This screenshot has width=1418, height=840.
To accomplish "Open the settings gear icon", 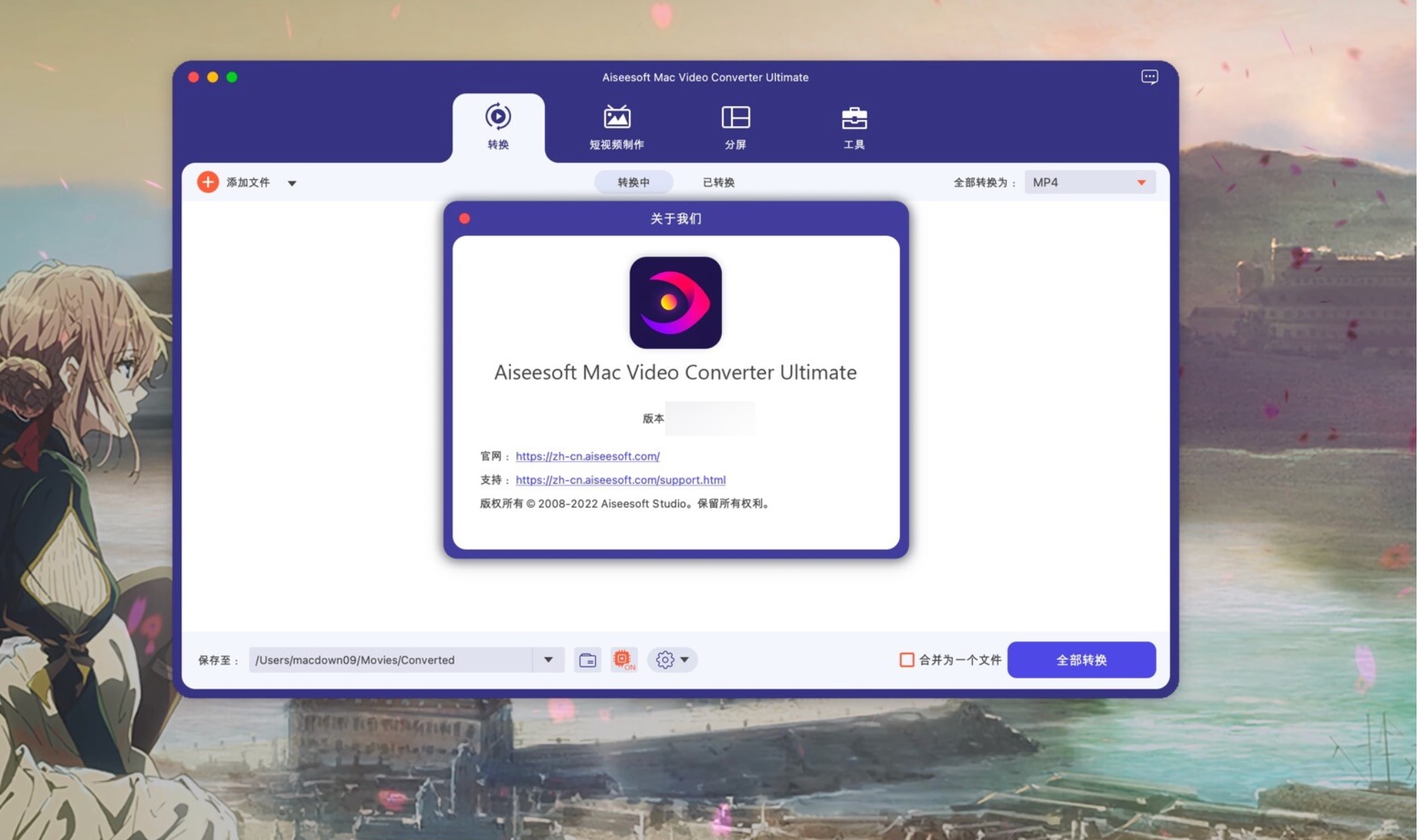I will click(665, 659).
